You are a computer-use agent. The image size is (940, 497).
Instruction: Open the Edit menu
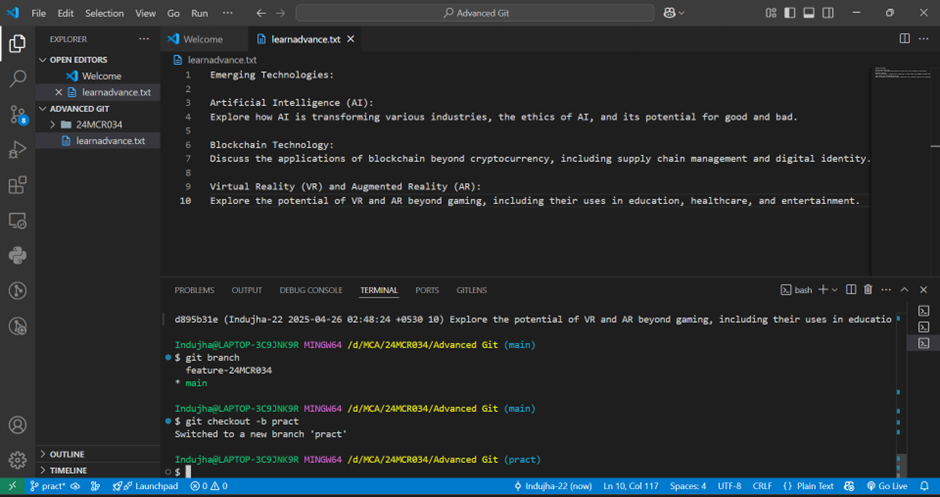pos(65,13)
